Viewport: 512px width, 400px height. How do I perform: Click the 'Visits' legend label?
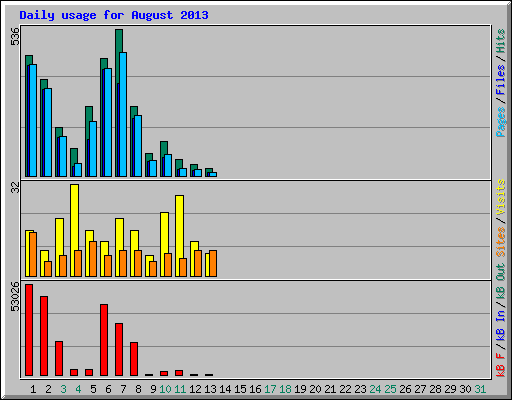500,197
